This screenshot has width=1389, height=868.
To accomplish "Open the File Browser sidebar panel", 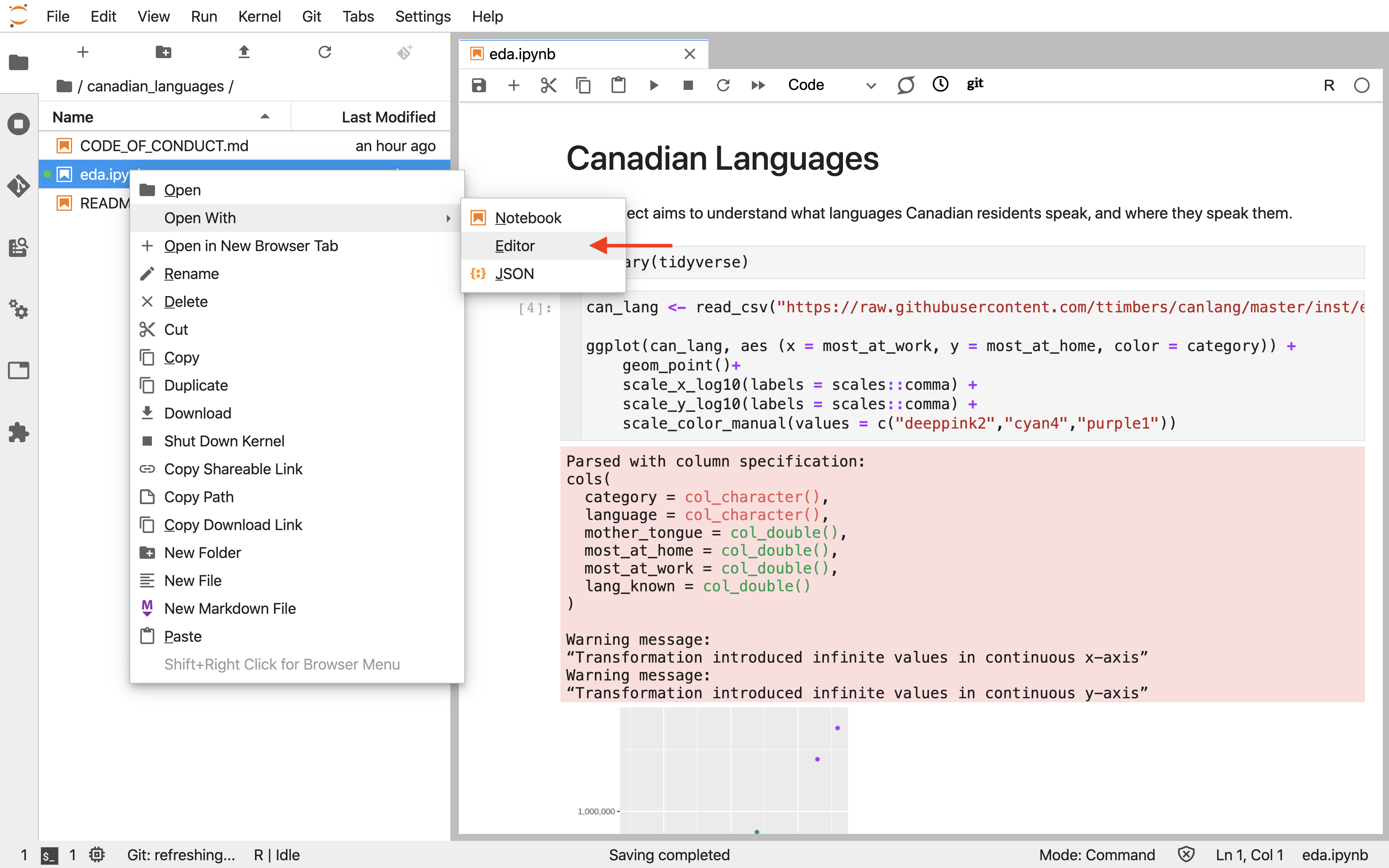I will 18,62.
